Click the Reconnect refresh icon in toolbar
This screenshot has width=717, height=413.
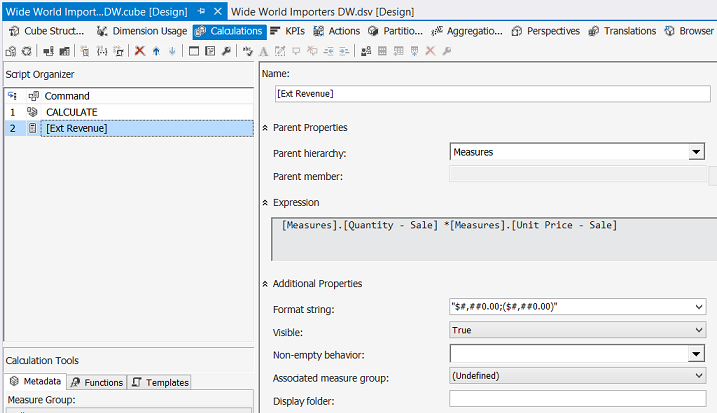click(x=26, y=50)
